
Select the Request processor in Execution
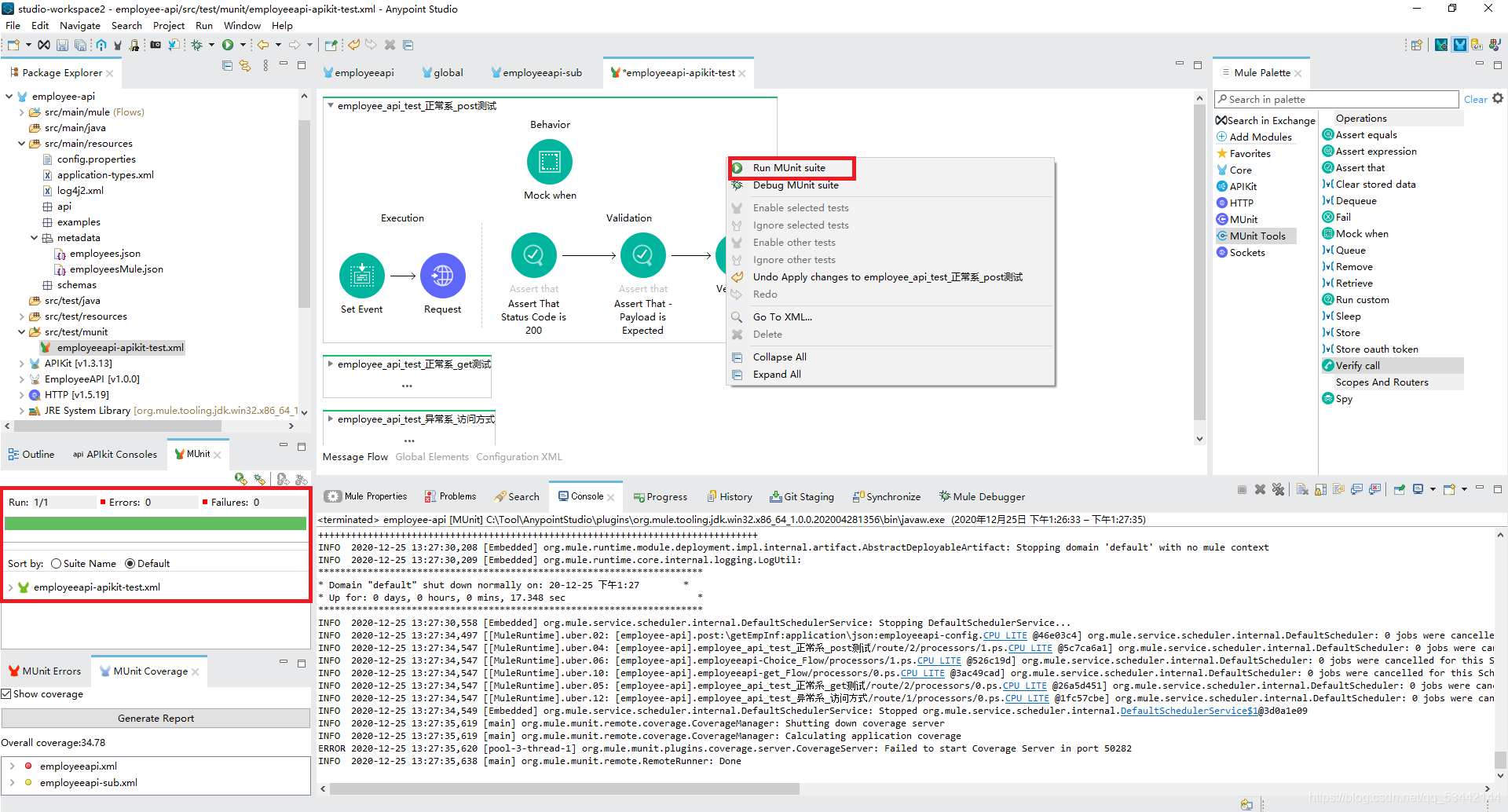click(x=443, y=276)
